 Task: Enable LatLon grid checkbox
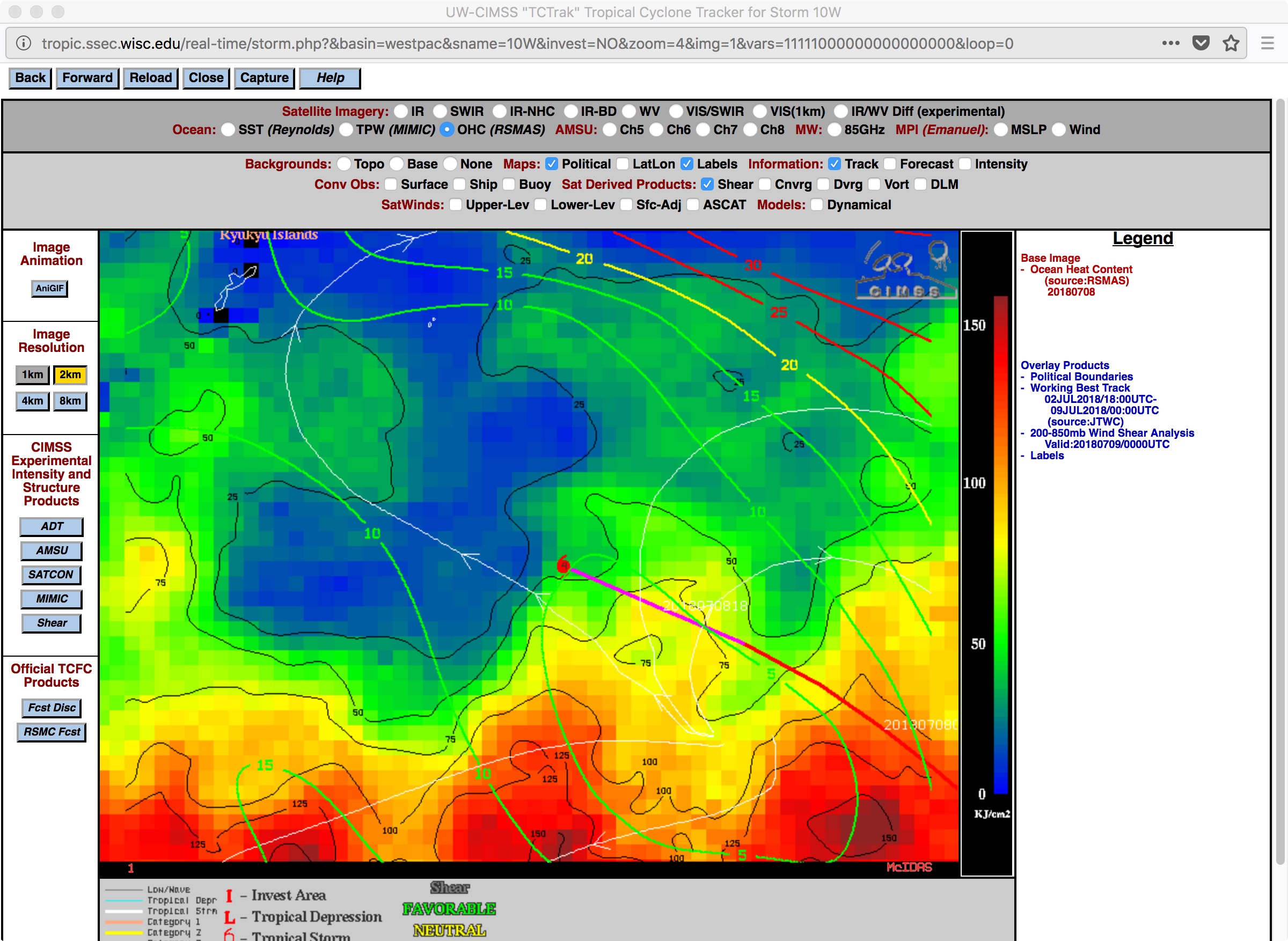point(623,164)
